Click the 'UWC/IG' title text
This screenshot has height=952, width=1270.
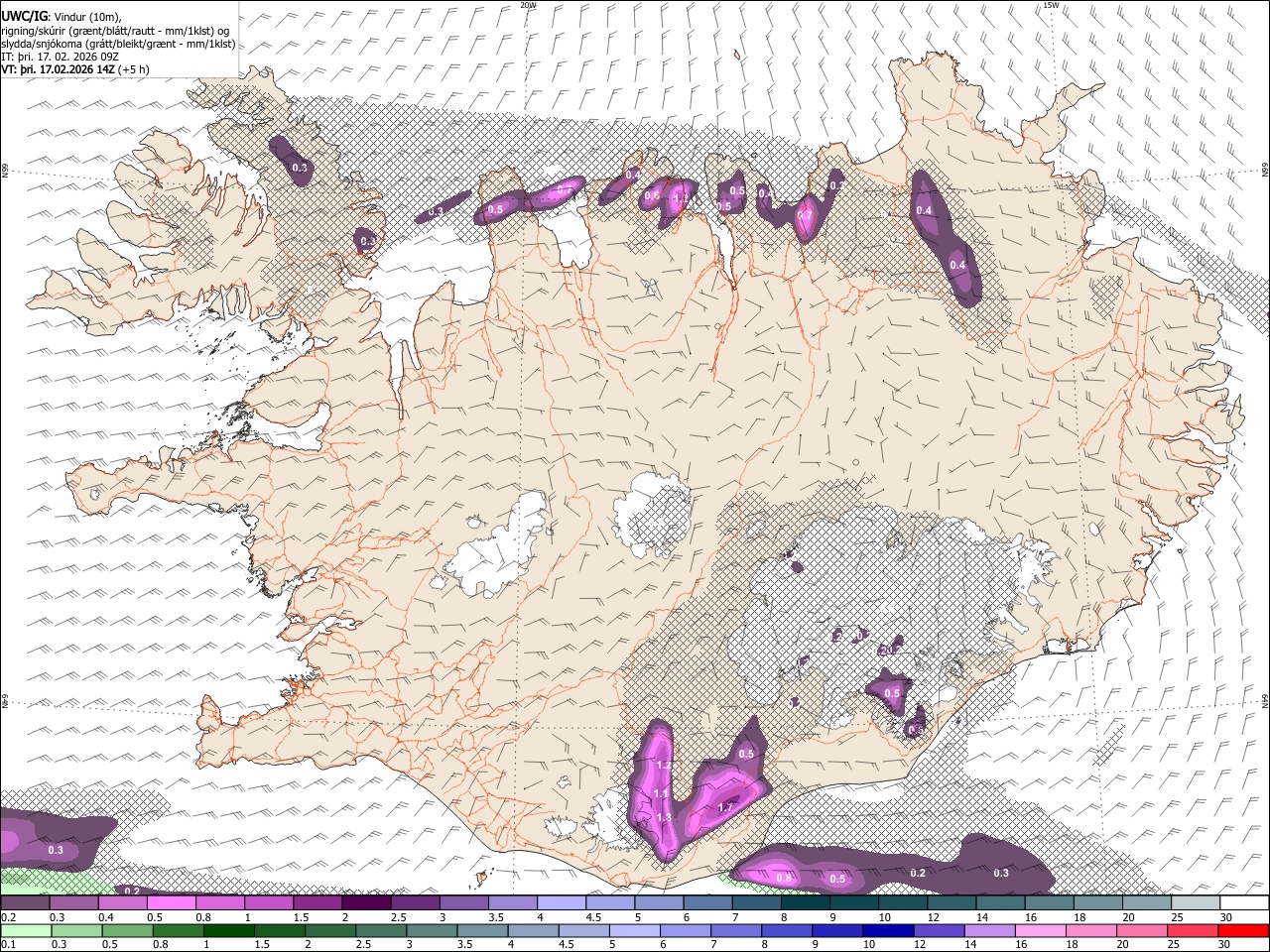tap(24, 16)
